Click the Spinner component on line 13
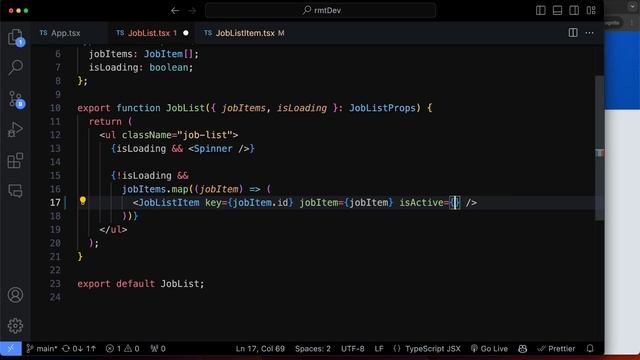The image size is (640, 360). click(213, 149)
